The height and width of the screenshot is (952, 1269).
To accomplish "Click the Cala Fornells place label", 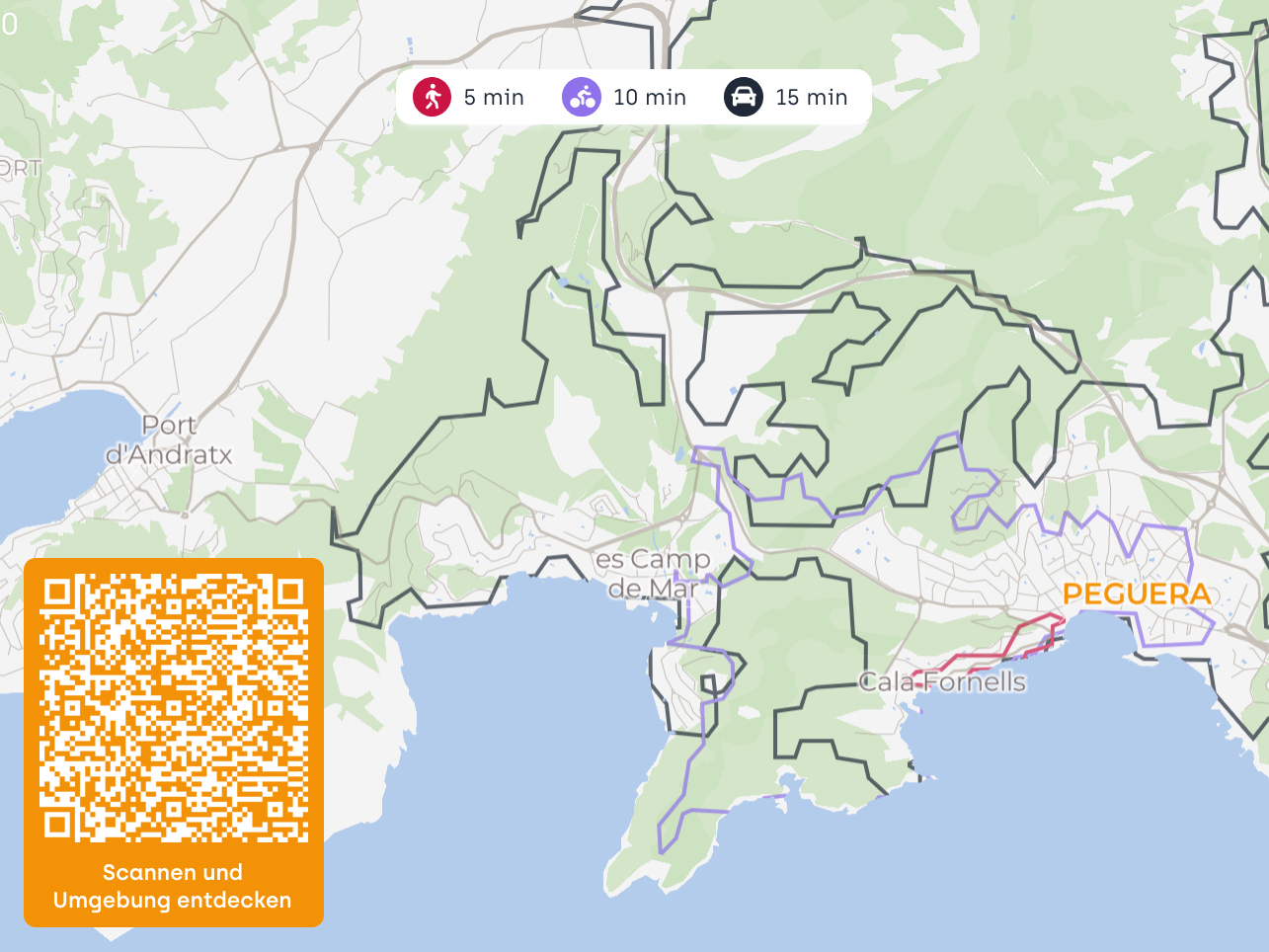I will click(942, 681).
